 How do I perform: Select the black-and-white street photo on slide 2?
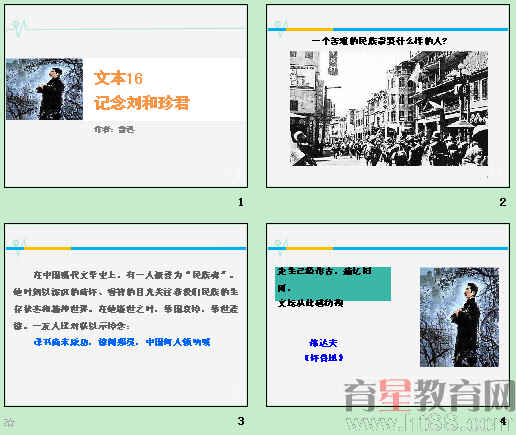[x=389, y=108]
